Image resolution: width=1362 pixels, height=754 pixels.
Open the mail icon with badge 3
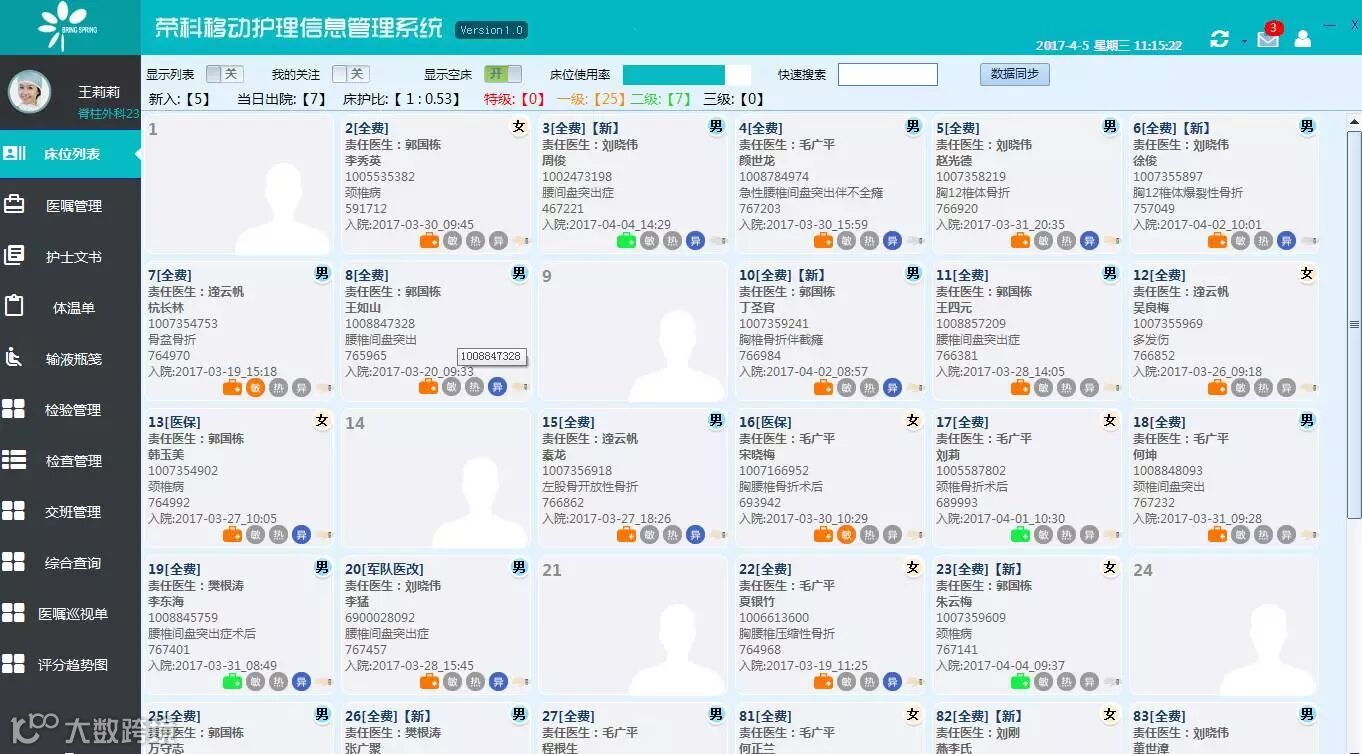pos(1268,38)
